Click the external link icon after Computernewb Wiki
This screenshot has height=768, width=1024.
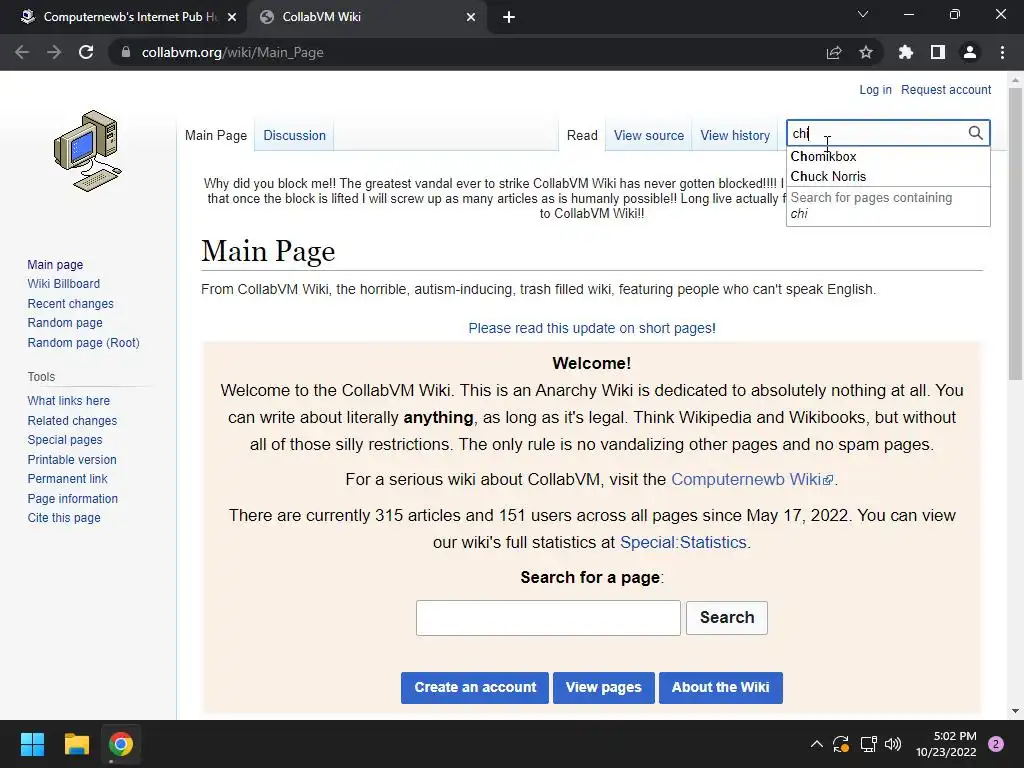coord(828,480)
